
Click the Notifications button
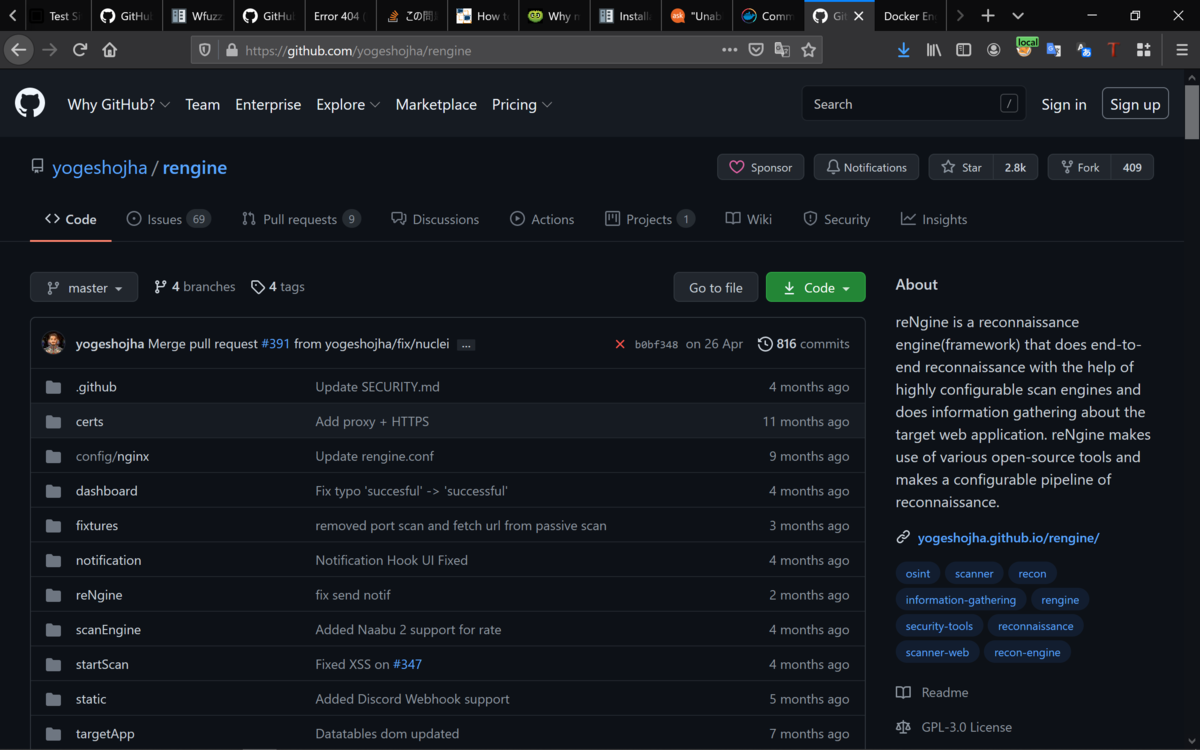866,167
